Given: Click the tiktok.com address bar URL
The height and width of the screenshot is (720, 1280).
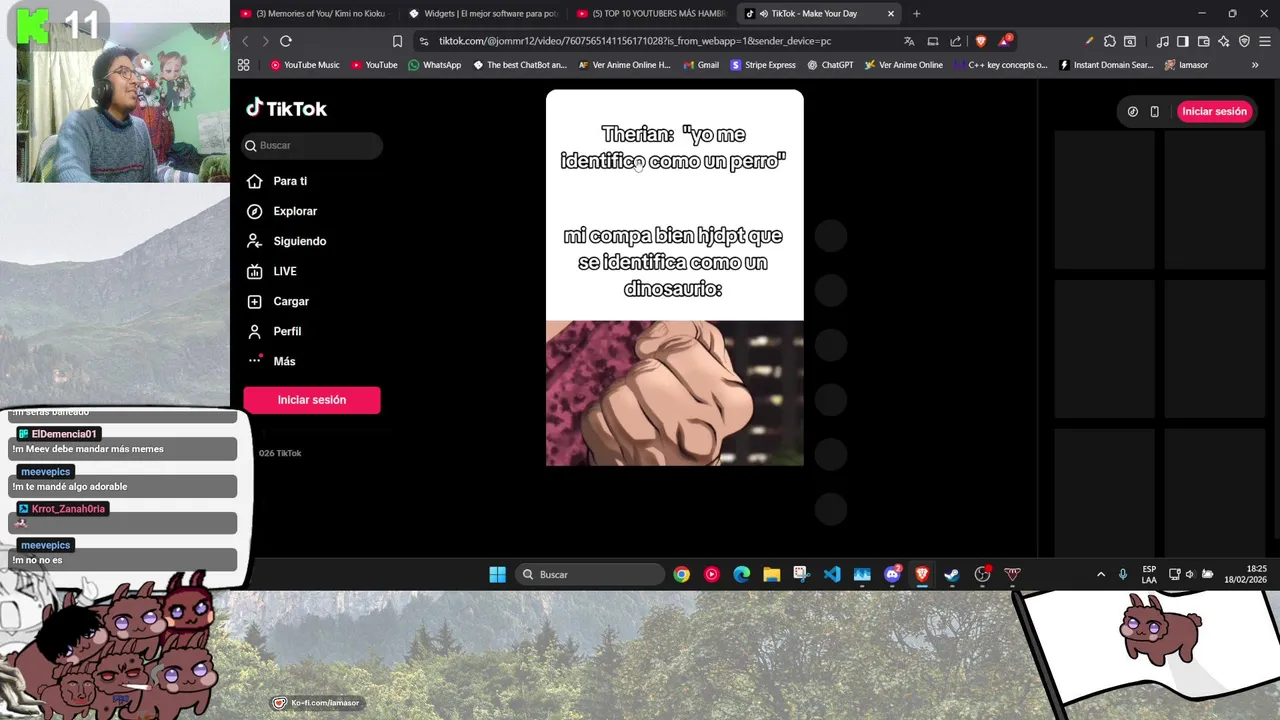Looking at the screenshot, I should pos(635,41).
